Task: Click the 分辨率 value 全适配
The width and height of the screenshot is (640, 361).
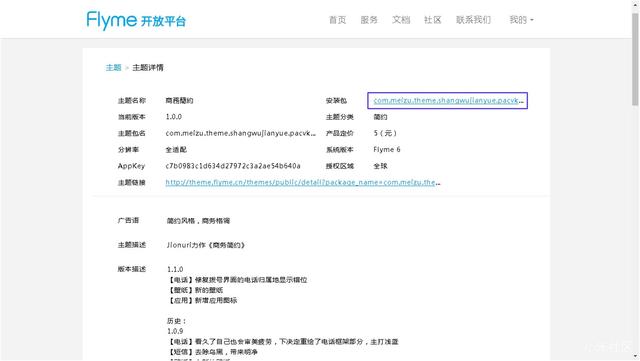Action: pyautogui.click(x=176, y=149)
